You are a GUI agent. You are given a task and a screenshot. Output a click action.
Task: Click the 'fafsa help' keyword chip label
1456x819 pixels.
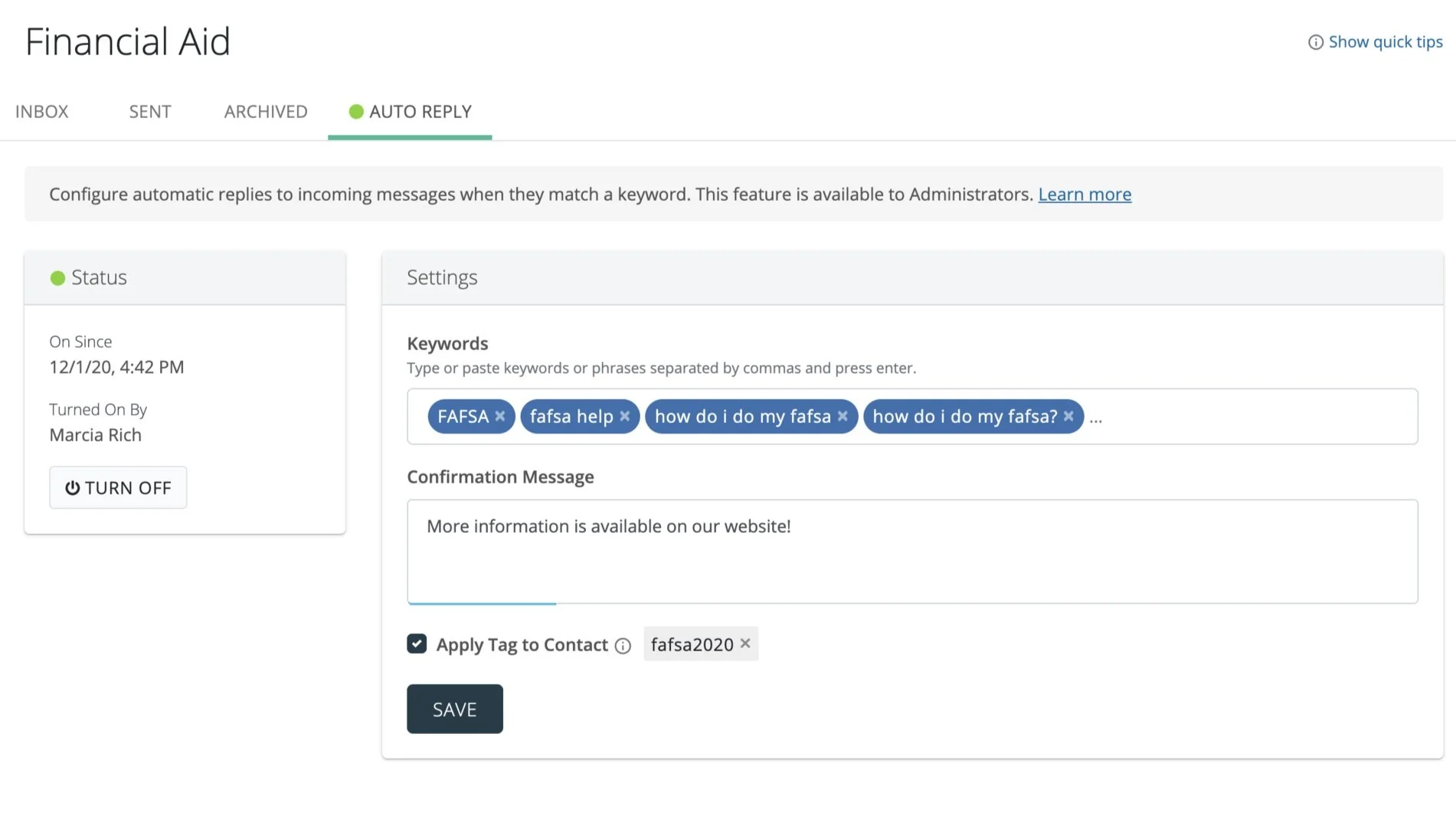[571, 416]
